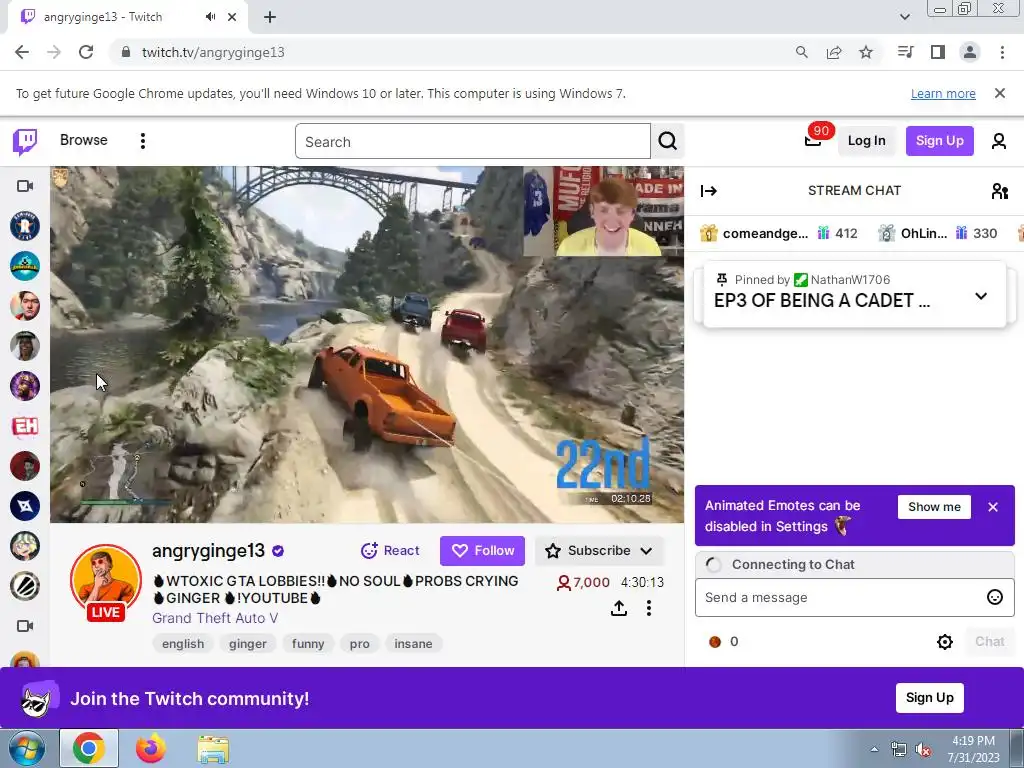Viewport: 1024px width, 768px height.
Task: Click the muted volume tray icon
Action: click(923, 750)
